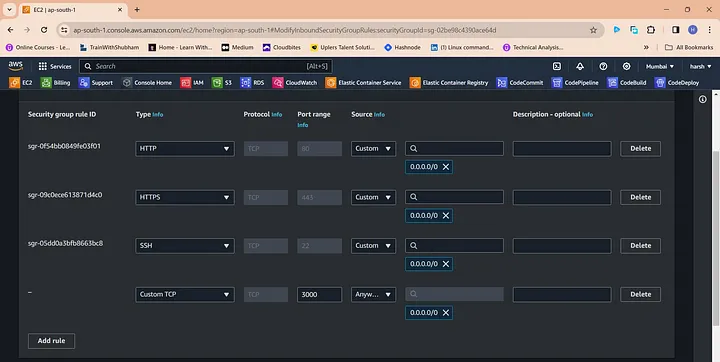Open CloudWatch from the favorites bar
Screen dimensions: 720x362
click(295, 83)
